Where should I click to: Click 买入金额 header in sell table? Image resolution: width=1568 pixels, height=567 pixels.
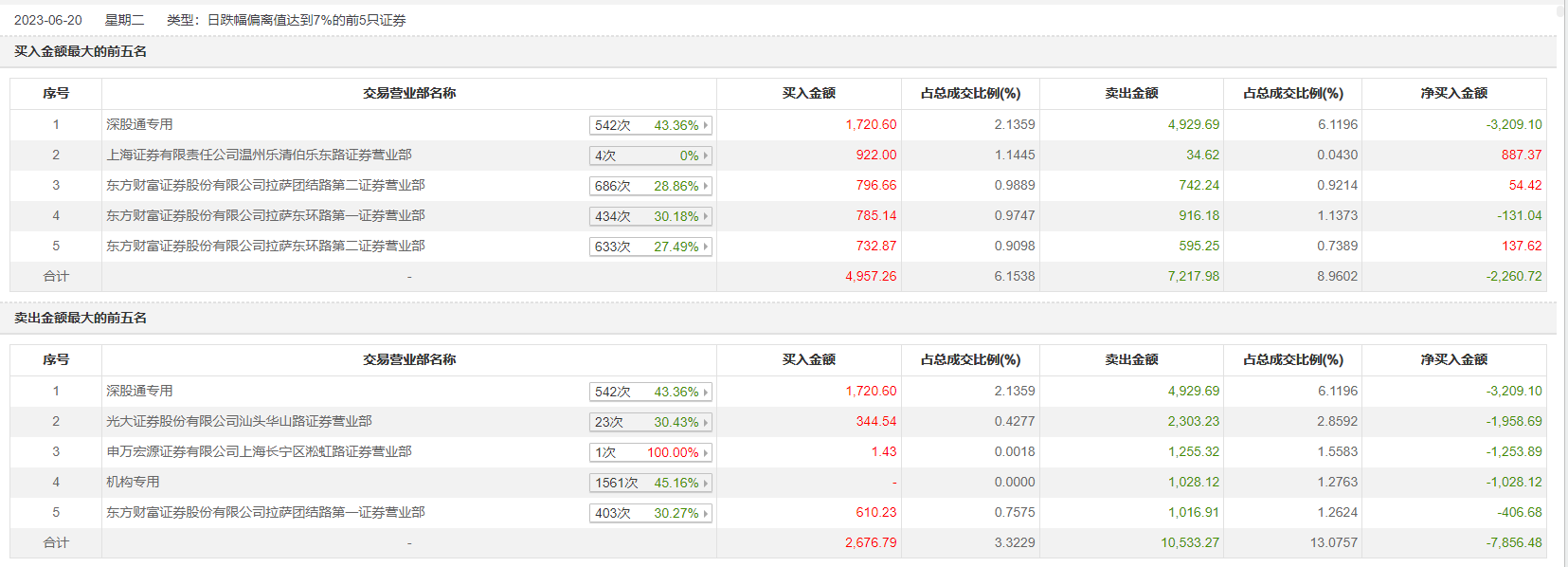(808, 359)
